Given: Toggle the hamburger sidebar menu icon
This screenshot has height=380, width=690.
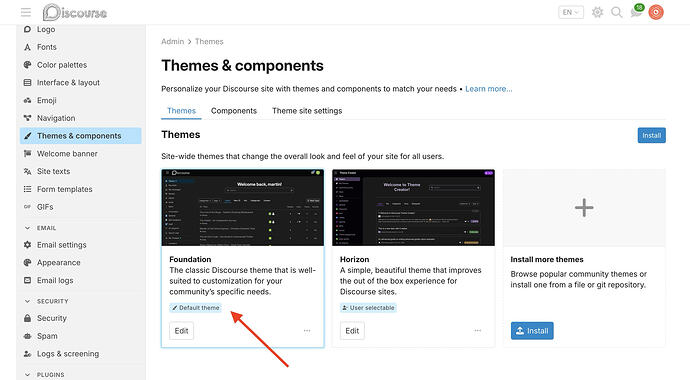Looking at the screenshot, I should click(x=26, y=12).
